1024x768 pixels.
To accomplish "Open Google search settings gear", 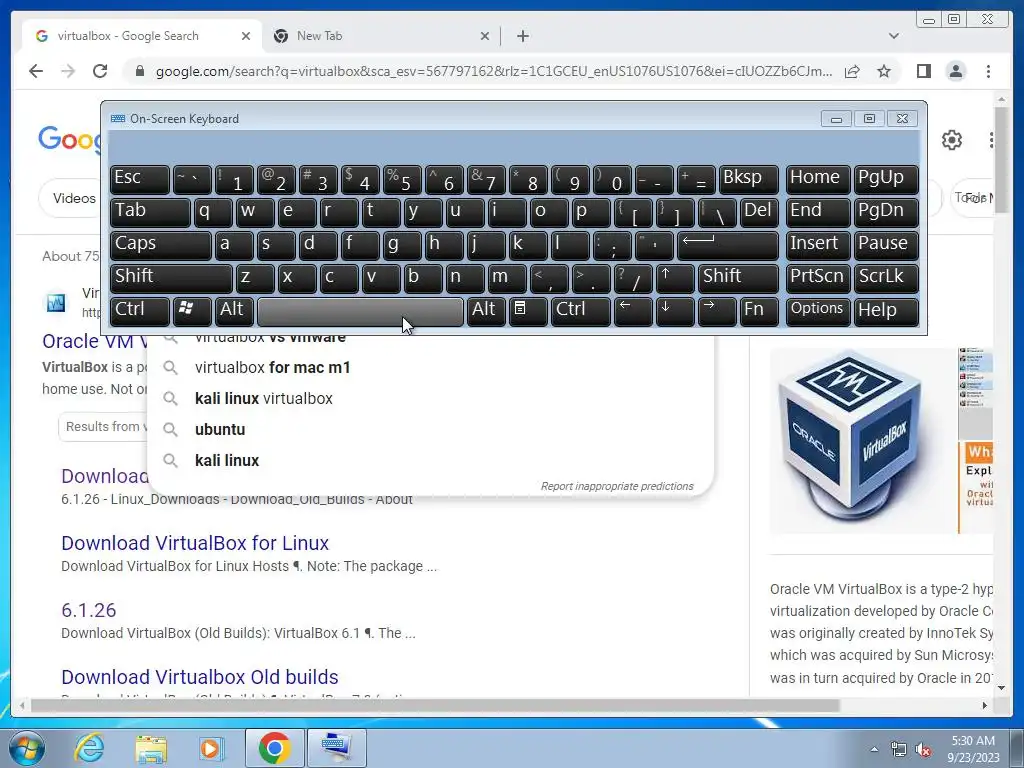I will 952,140.
